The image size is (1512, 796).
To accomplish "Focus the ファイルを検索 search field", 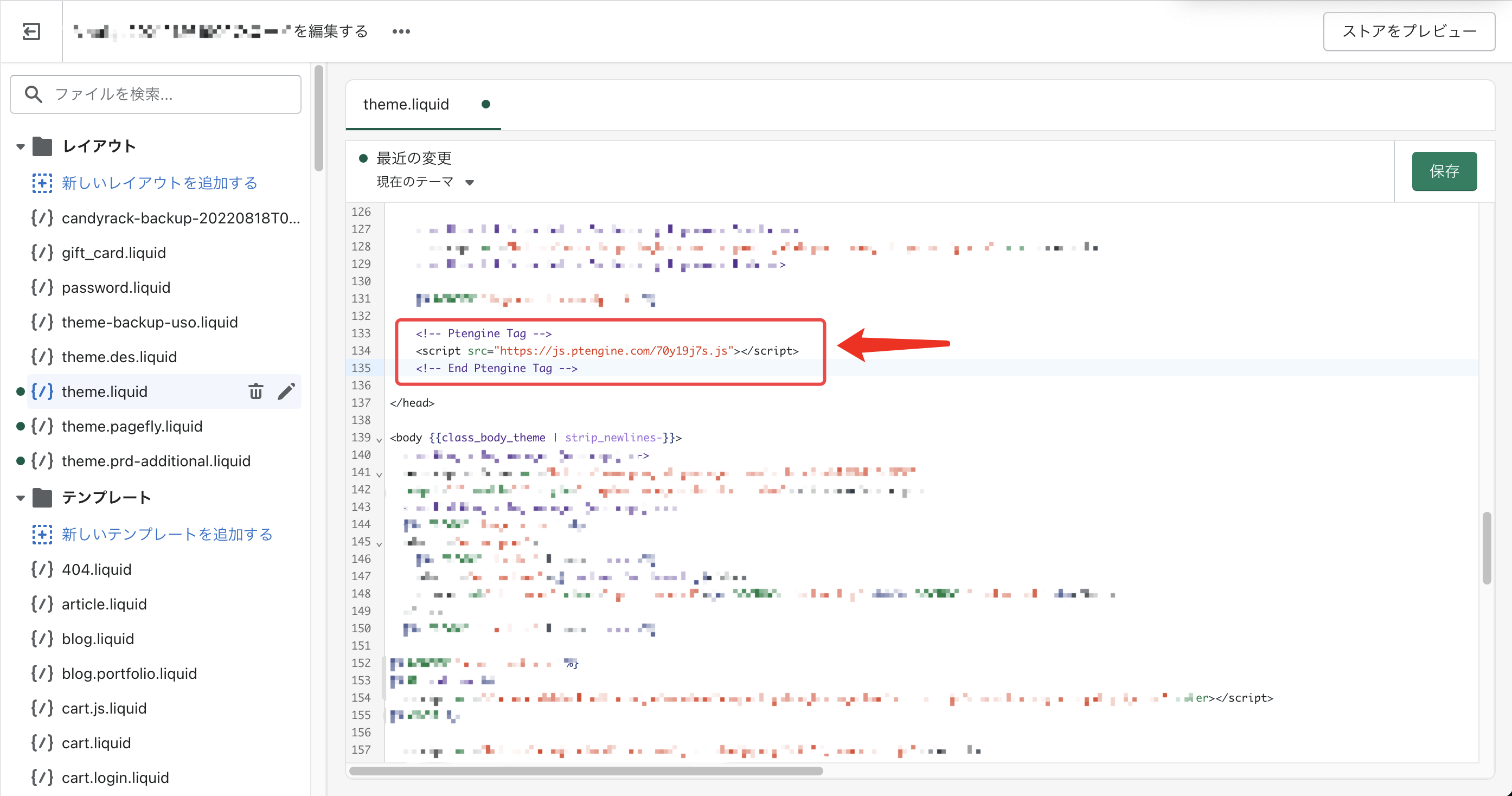I will pos(156,94).
